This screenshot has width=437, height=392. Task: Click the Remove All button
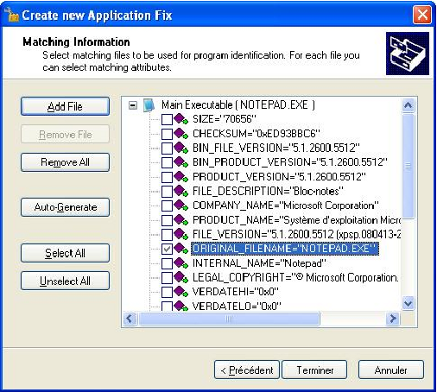65,162
